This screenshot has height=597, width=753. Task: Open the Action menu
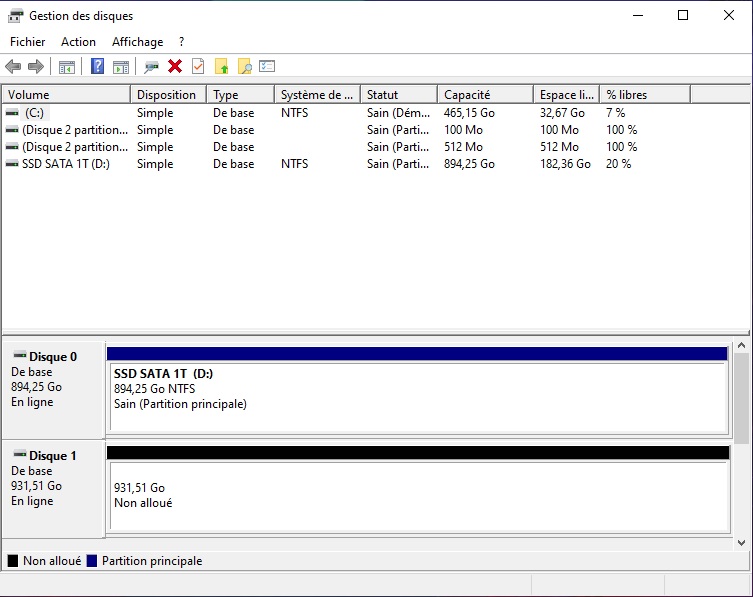(x=78, y=42)
